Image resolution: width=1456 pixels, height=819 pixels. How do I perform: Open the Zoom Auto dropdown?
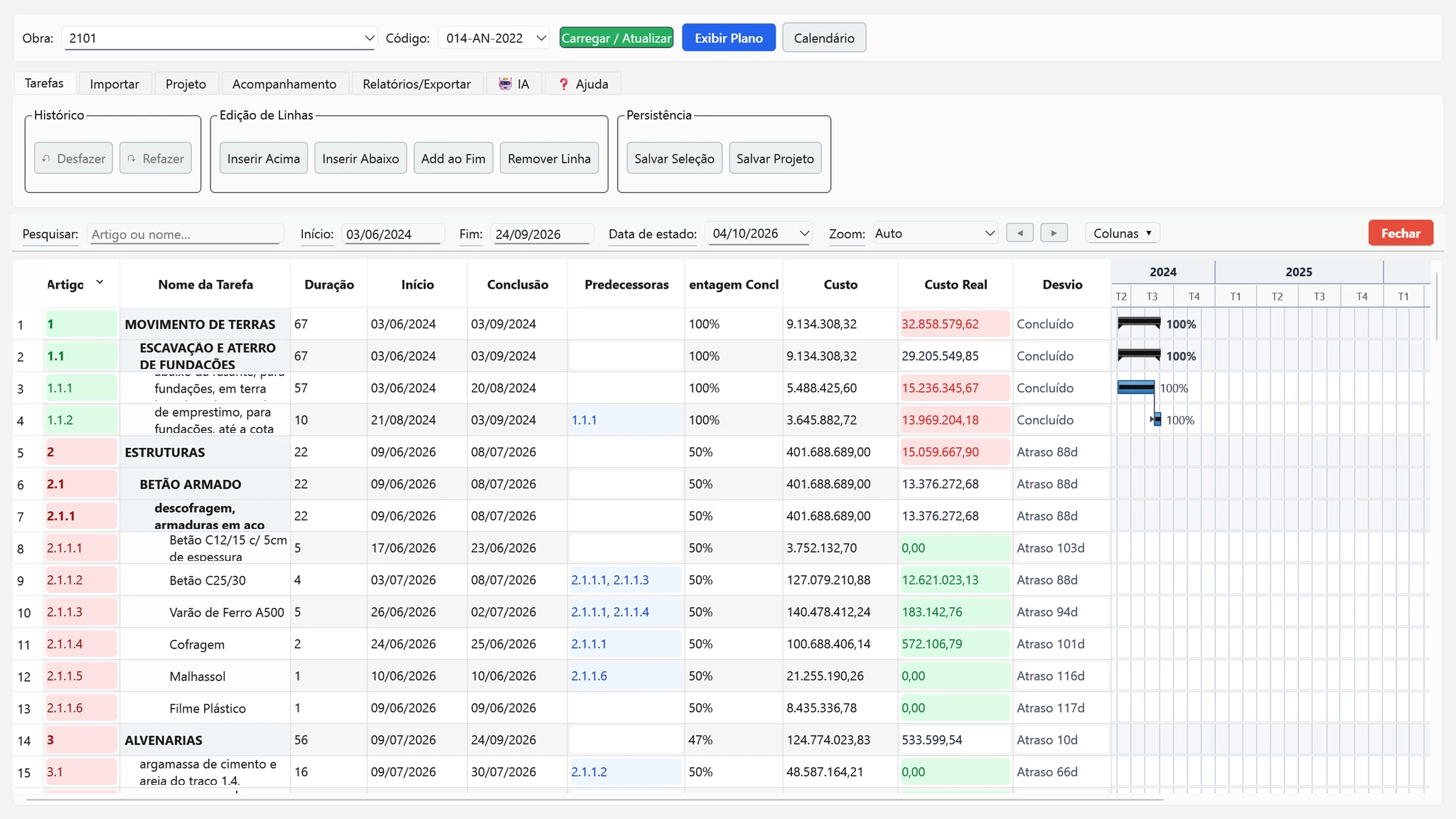click(x=935, y=233)
